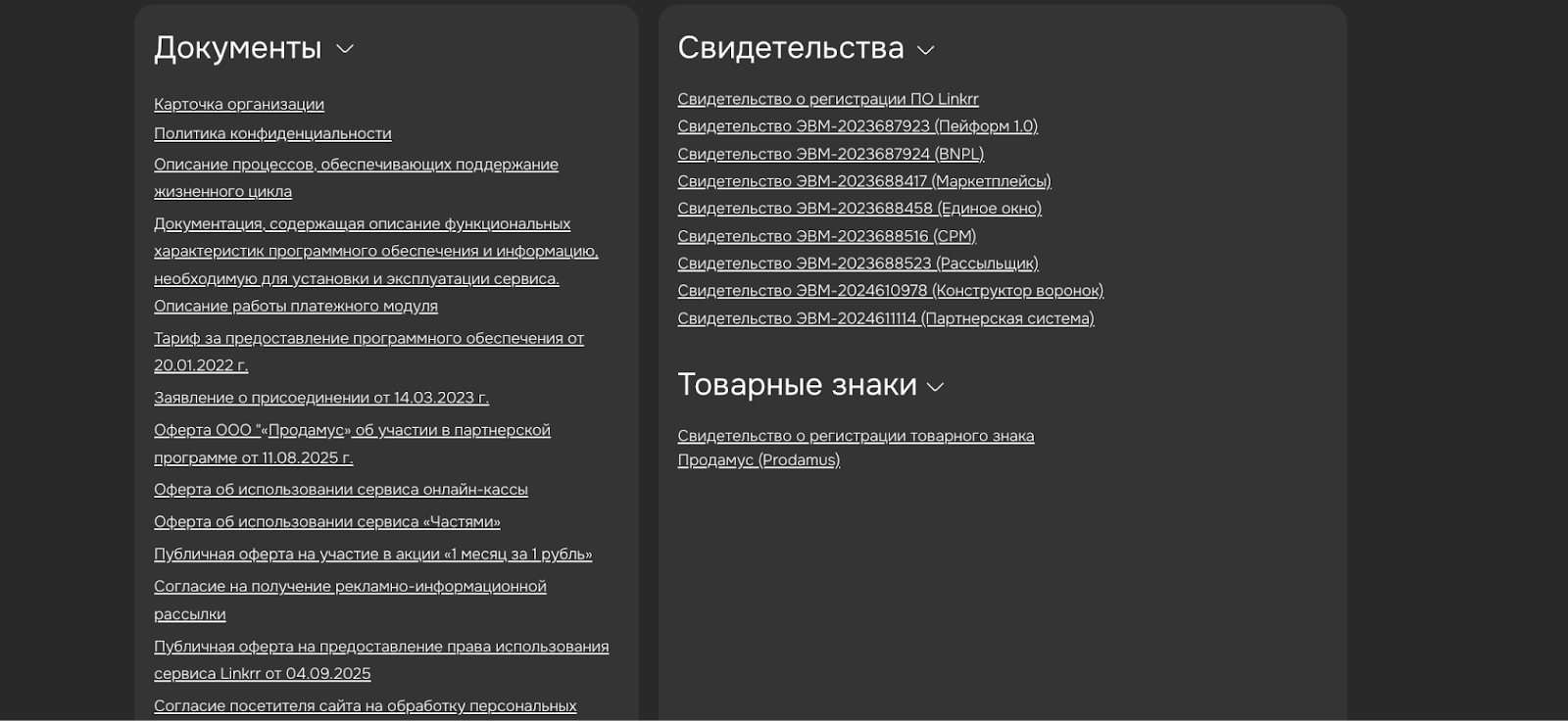Open Оферта об участии в партнерской программе
The image size is (1568, 721).
(x=352, y=444)
